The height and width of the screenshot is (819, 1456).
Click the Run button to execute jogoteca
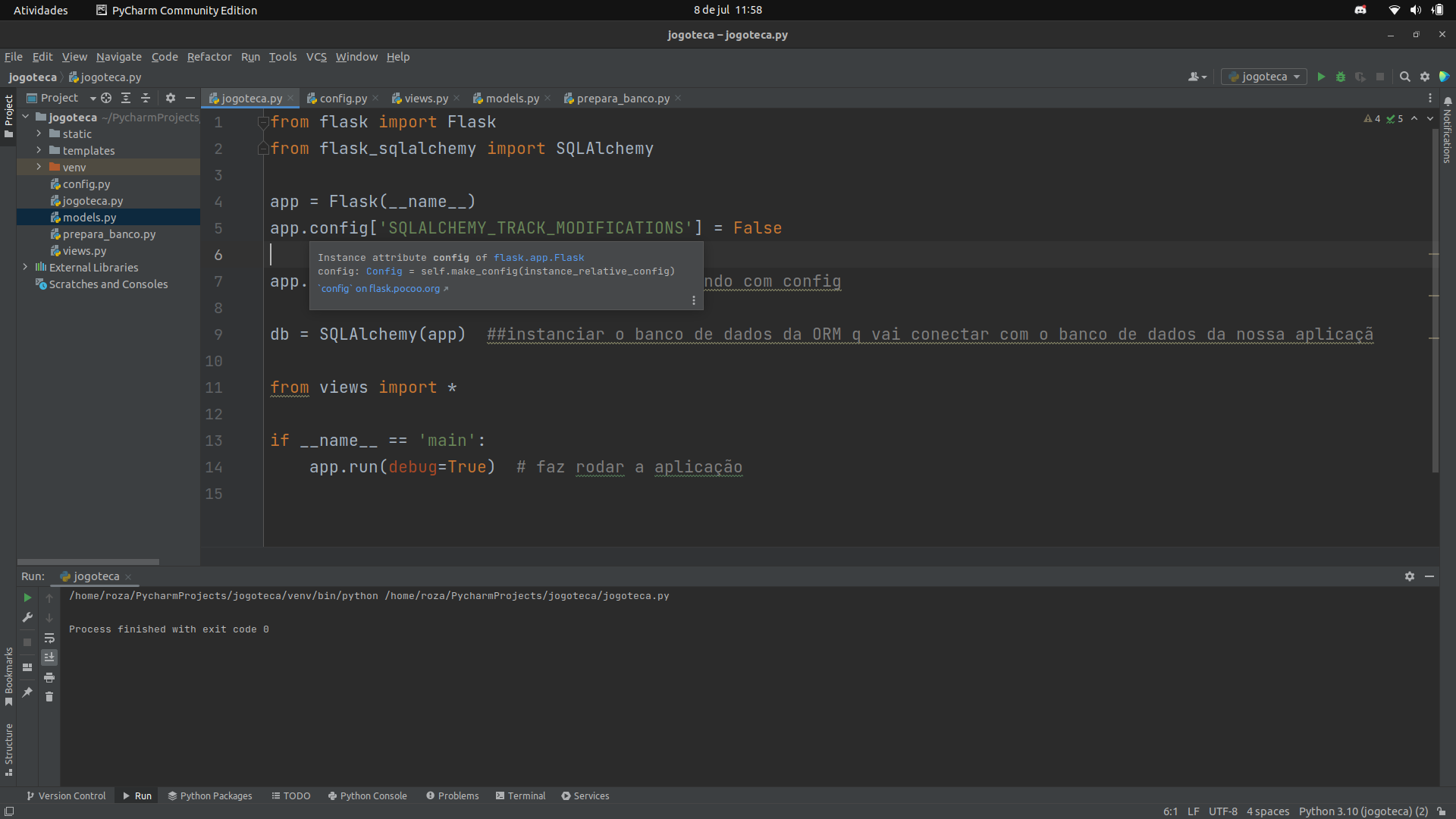tap(1320, 78)
